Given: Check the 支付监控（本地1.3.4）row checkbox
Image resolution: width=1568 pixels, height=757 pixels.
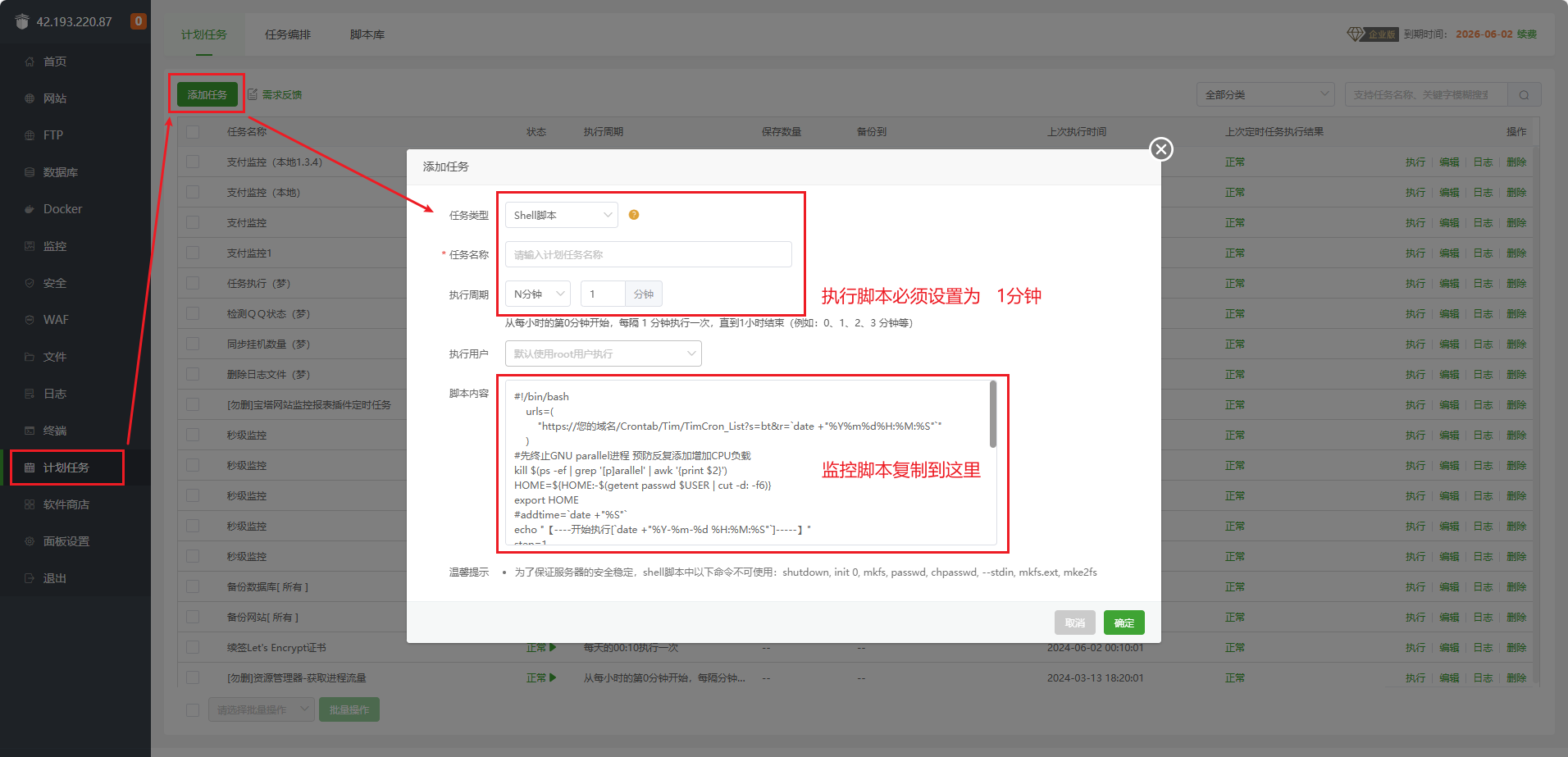Looking at the screenshot, I should point(193,162).
